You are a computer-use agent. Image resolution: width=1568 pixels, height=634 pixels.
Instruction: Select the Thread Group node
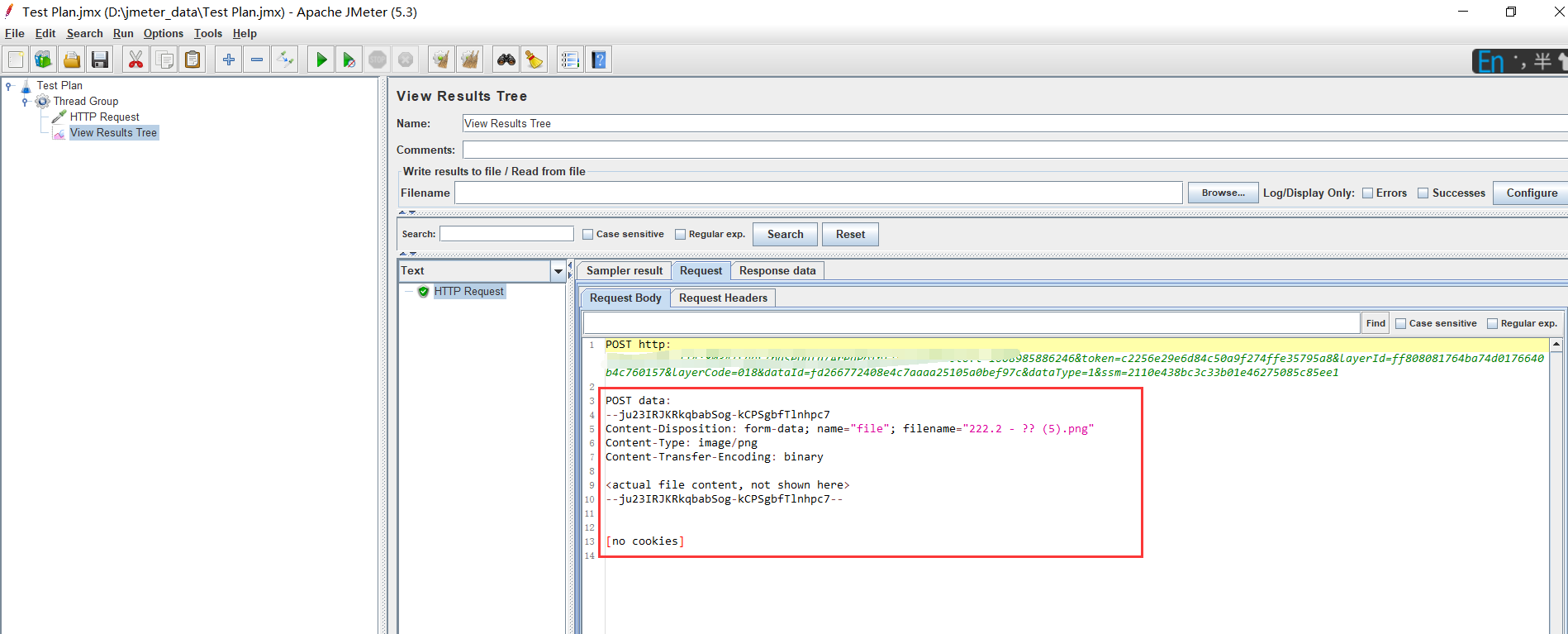click(86, 101)
